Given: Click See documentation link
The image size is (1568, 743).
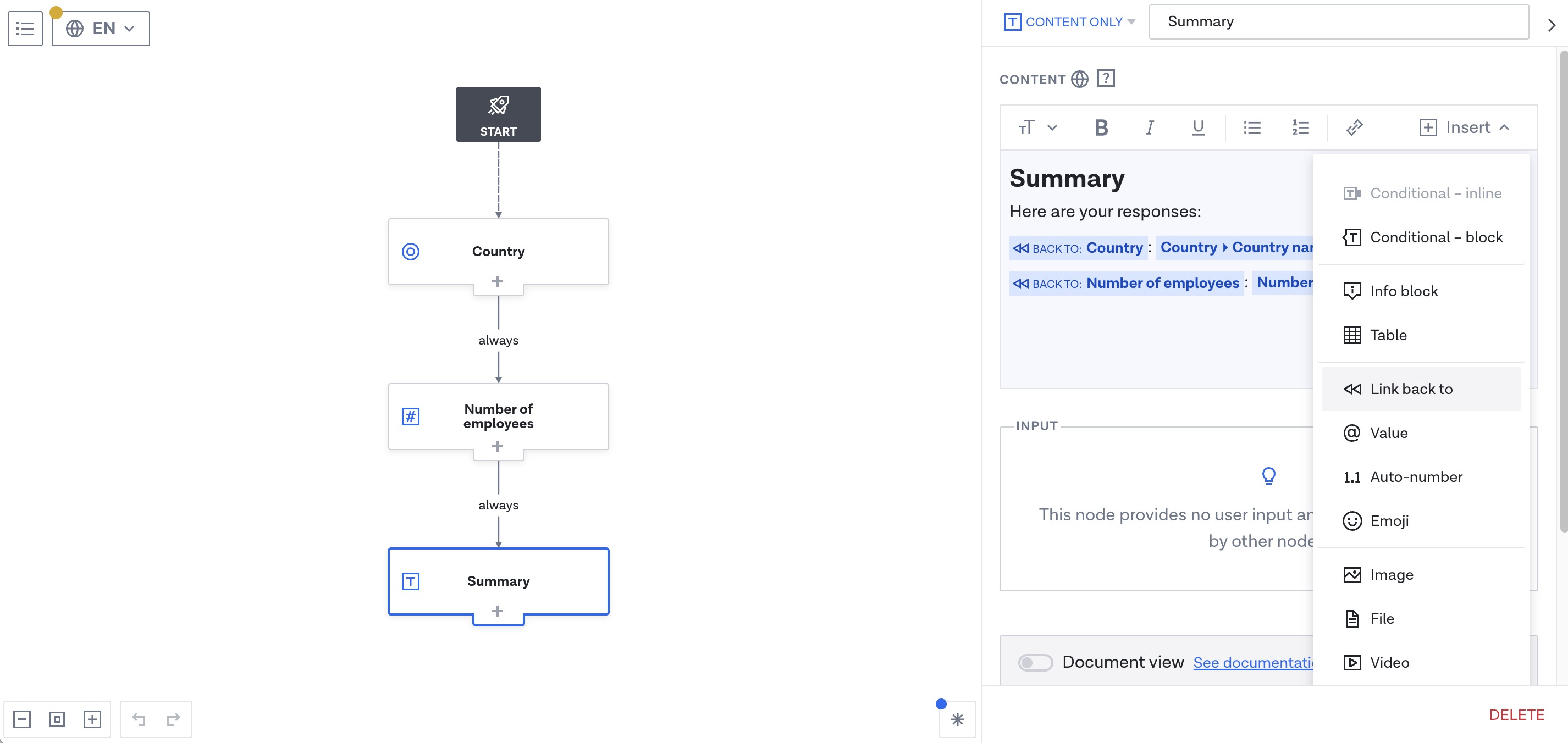Looking at the screenshot, I should coord(1258,661).
